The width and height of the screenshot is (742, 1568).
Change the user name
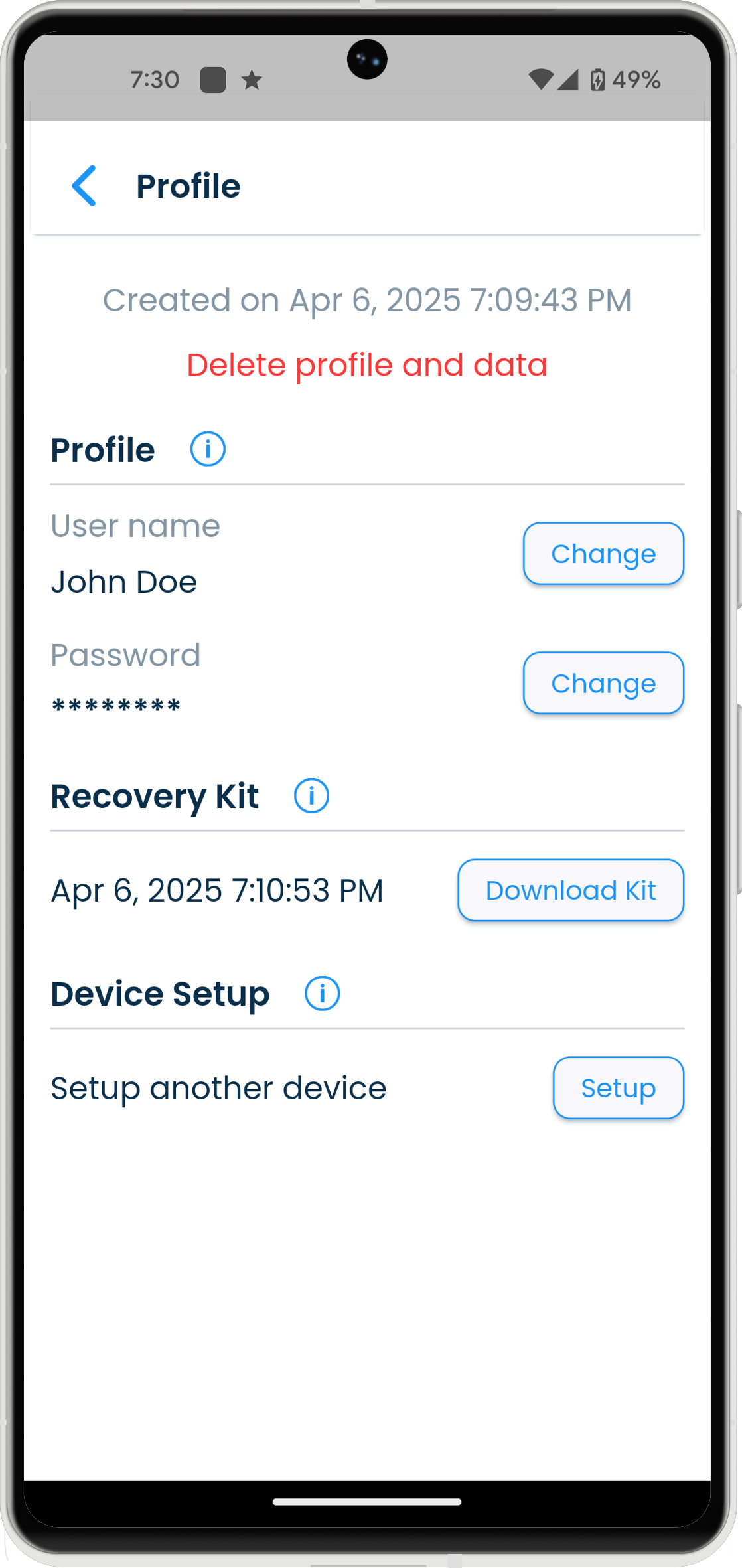pos(603,554)
